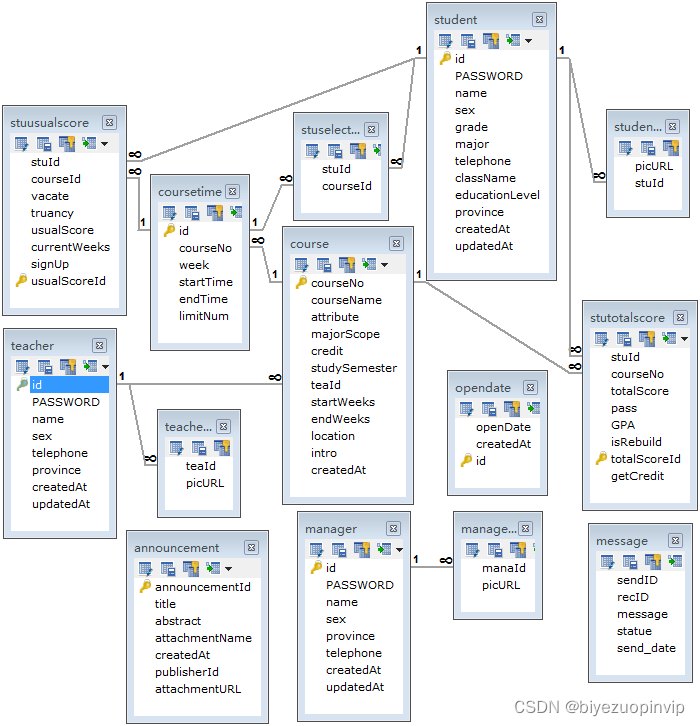Select relationship line between manager and manage... tables

(431, 566)
